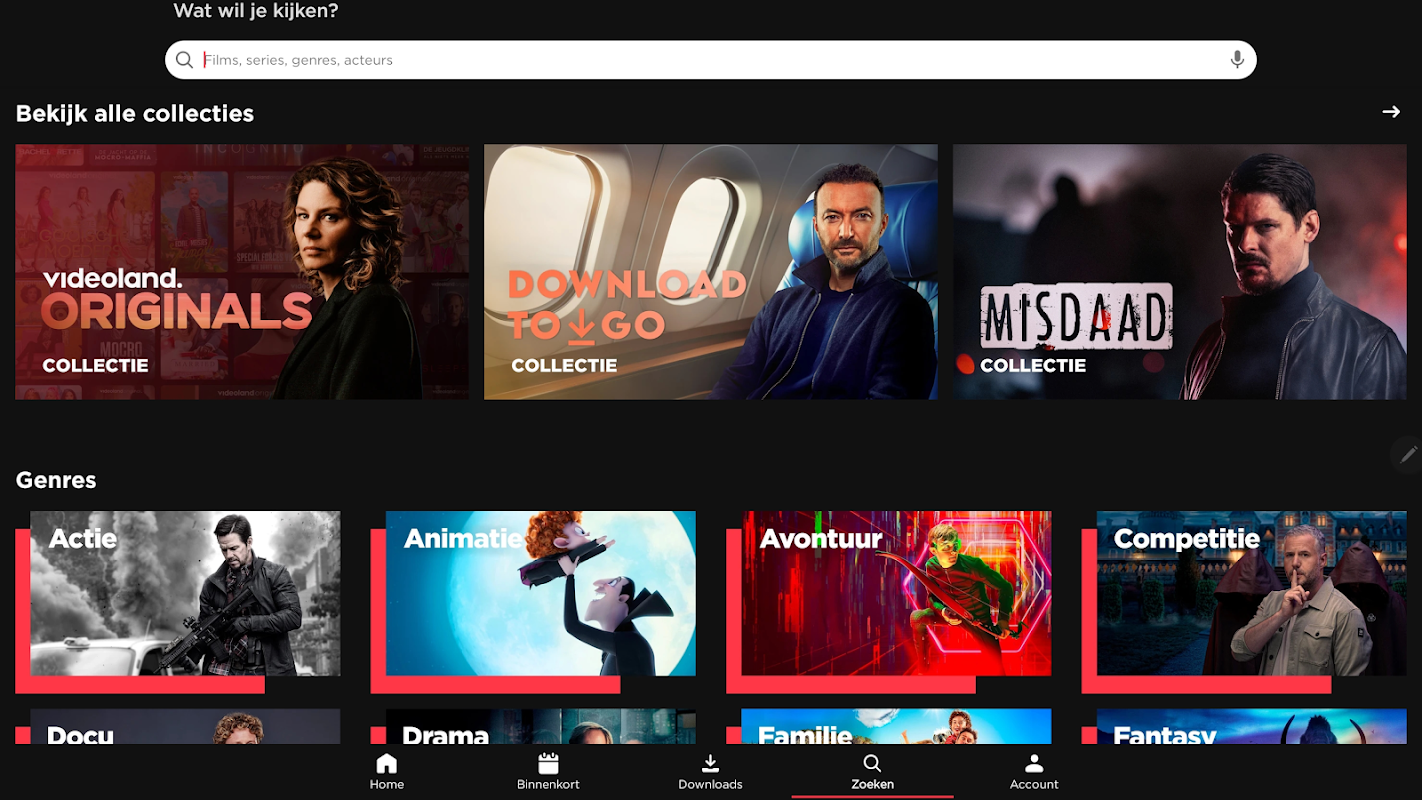Click the Downloads arrow icon
The image size is (1422, 800).
(x=710, y=764)
